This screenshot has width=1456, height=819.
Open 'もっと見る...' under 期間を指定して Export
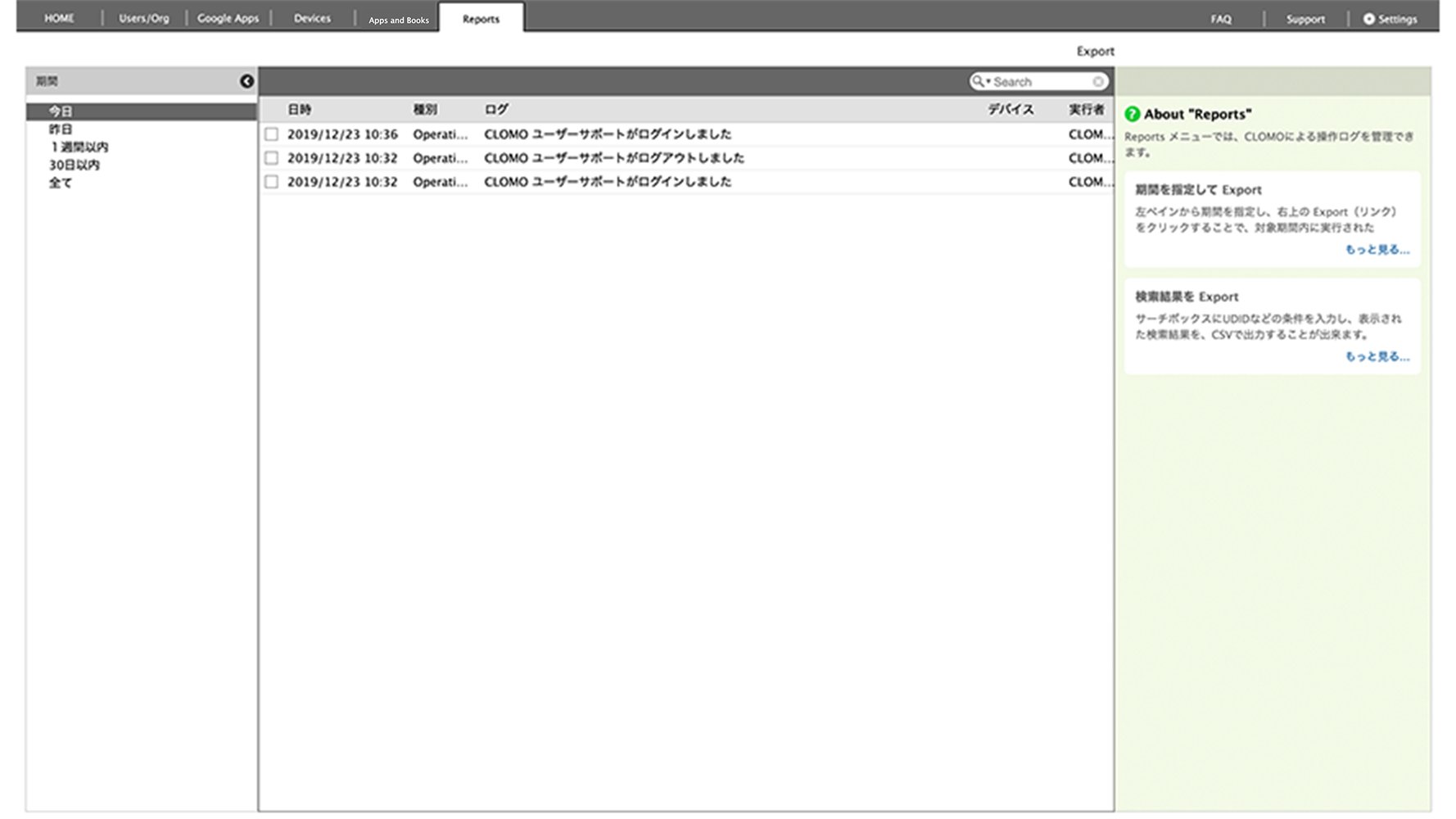point(1377,249)
